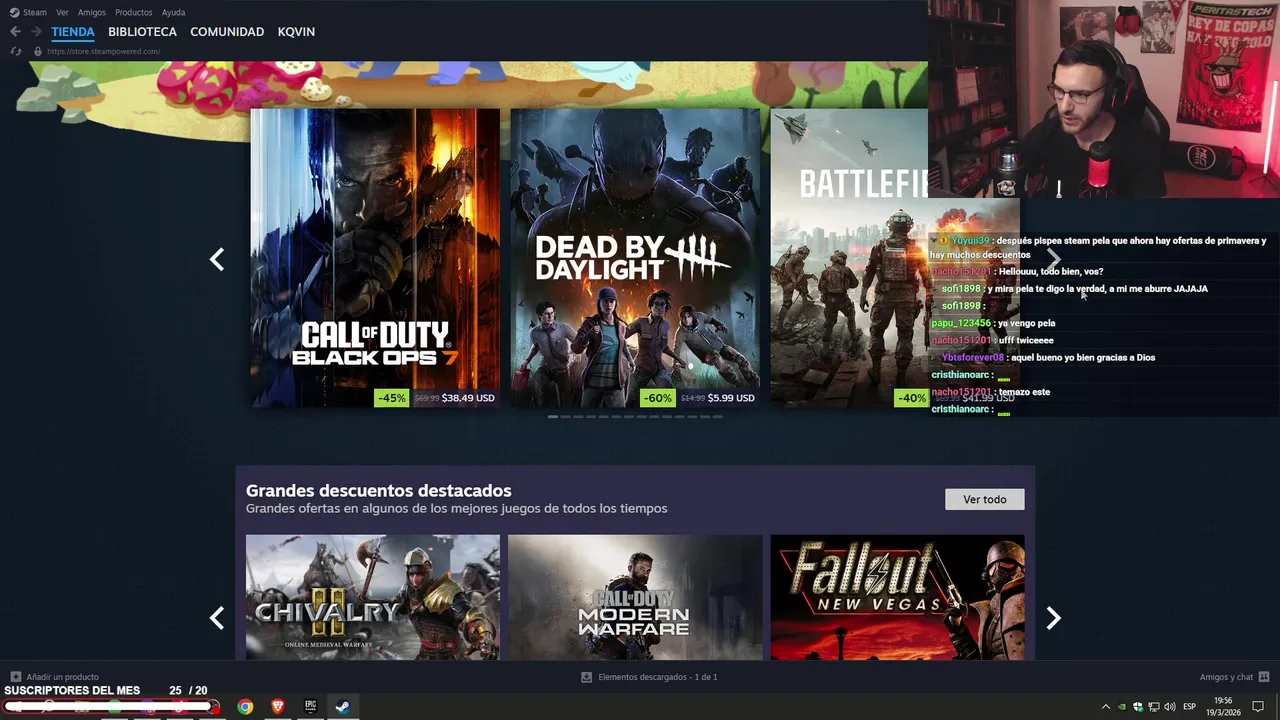Viewport: 1280px width, 720px height.
Task: Expand the system tray hidden icons chevron
Action: point(1105,707)
